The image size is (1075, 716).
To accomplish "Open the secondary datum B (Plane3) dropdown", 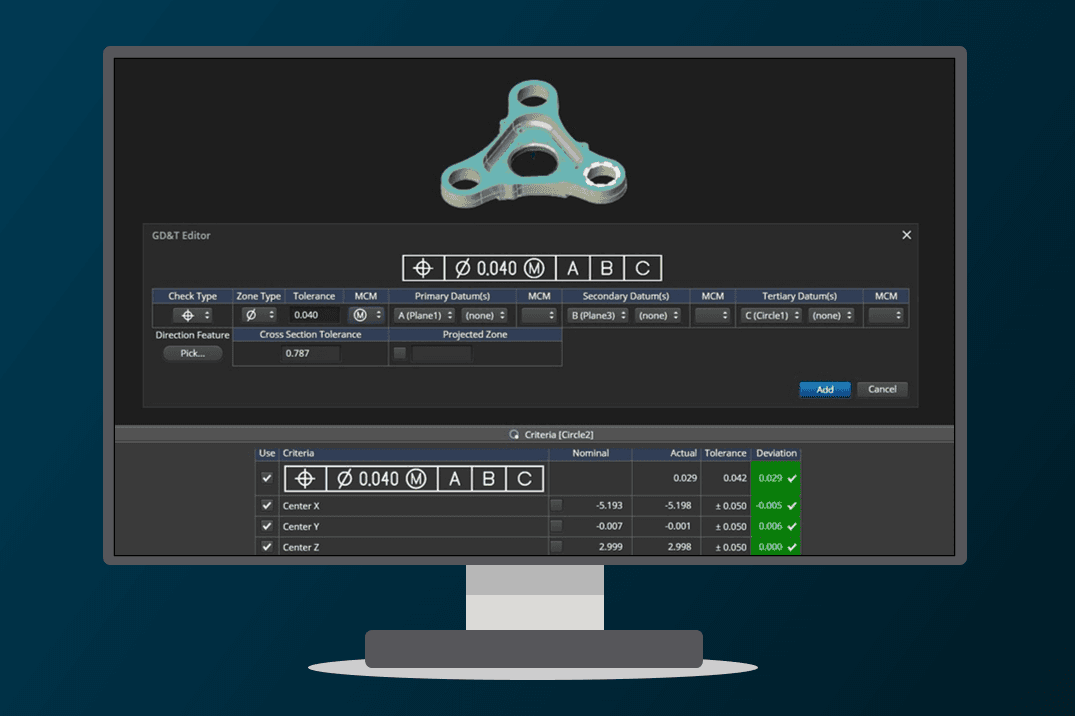I will click(597, 315).
